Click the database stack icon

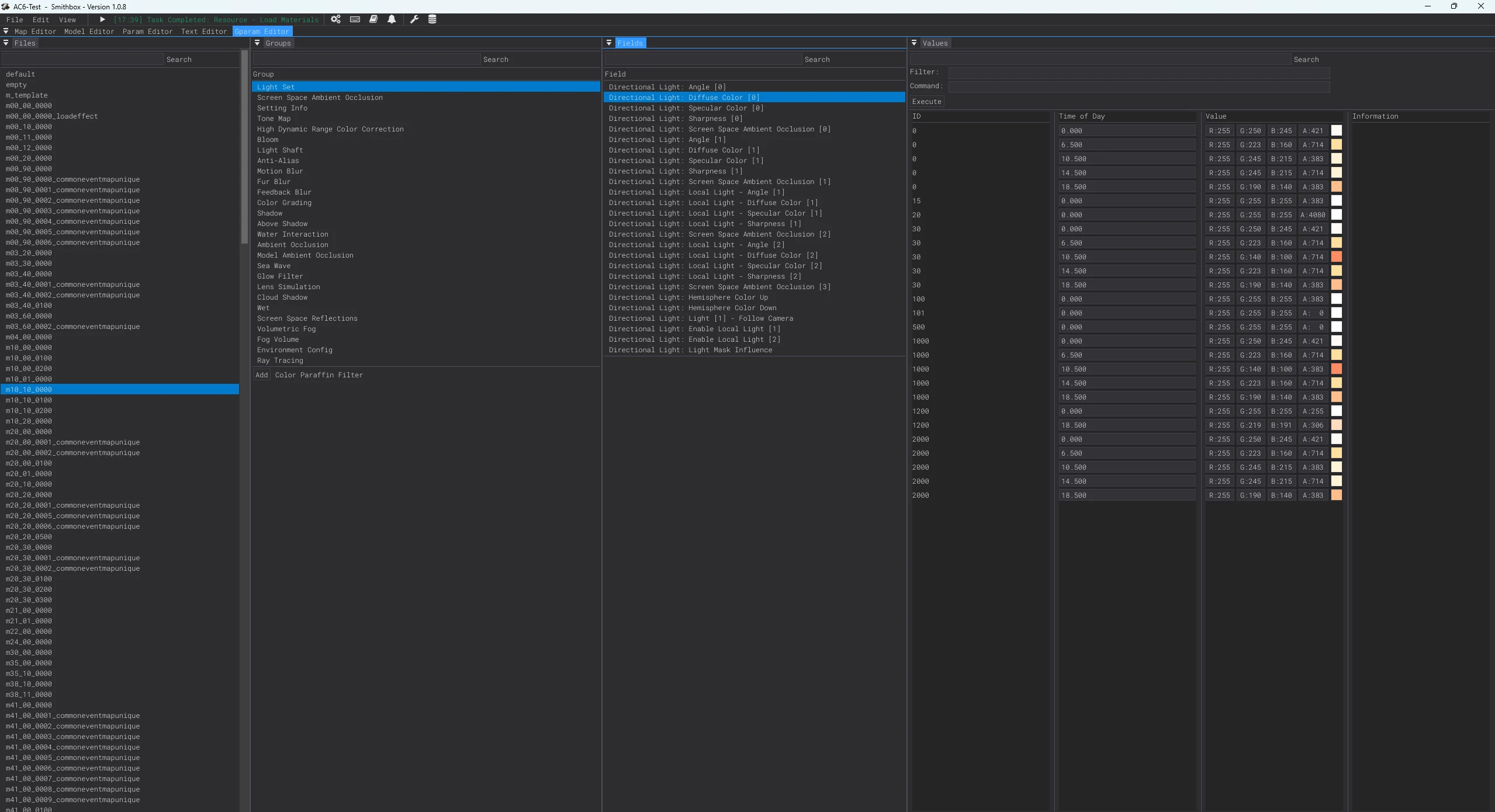(x=432, y=19)
